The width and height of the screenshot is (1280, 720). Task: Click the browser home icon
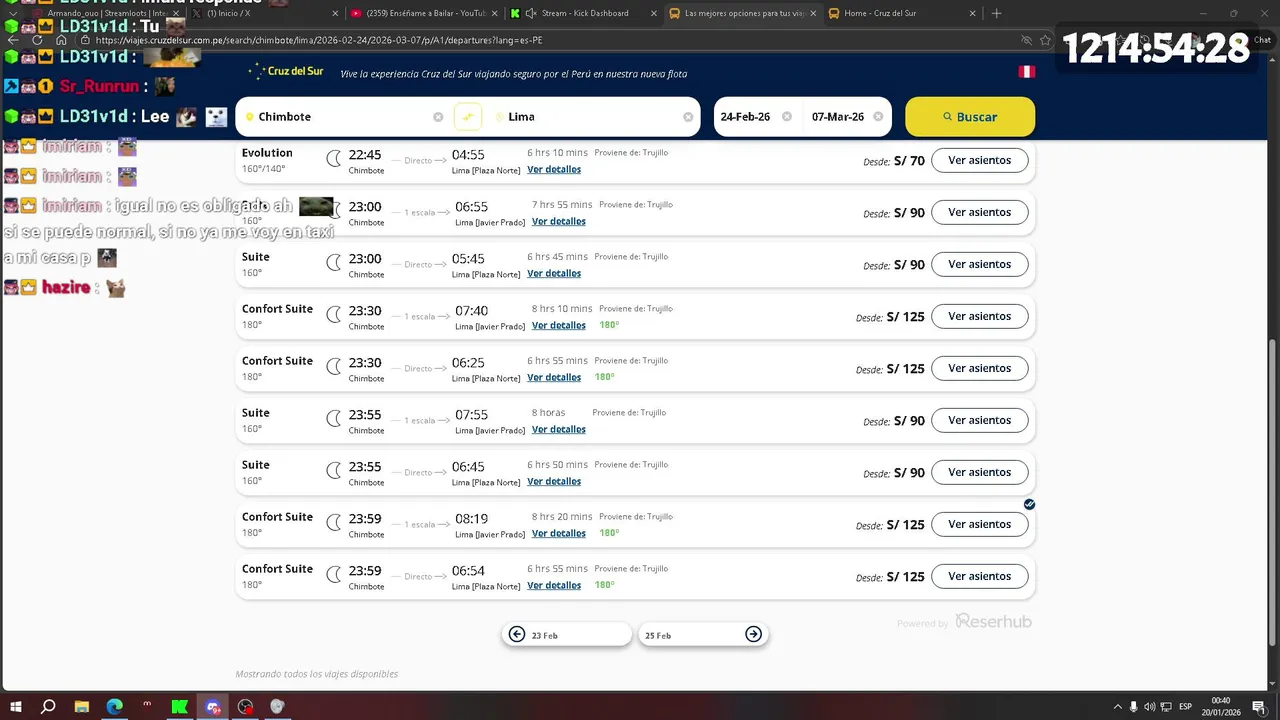pos(61,40)
